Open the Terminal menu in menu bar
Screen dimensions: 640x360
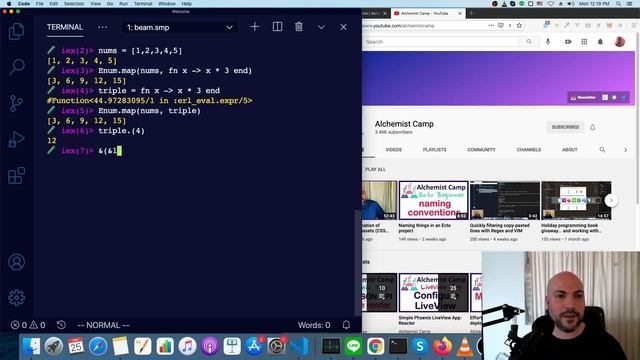[143, 4]
